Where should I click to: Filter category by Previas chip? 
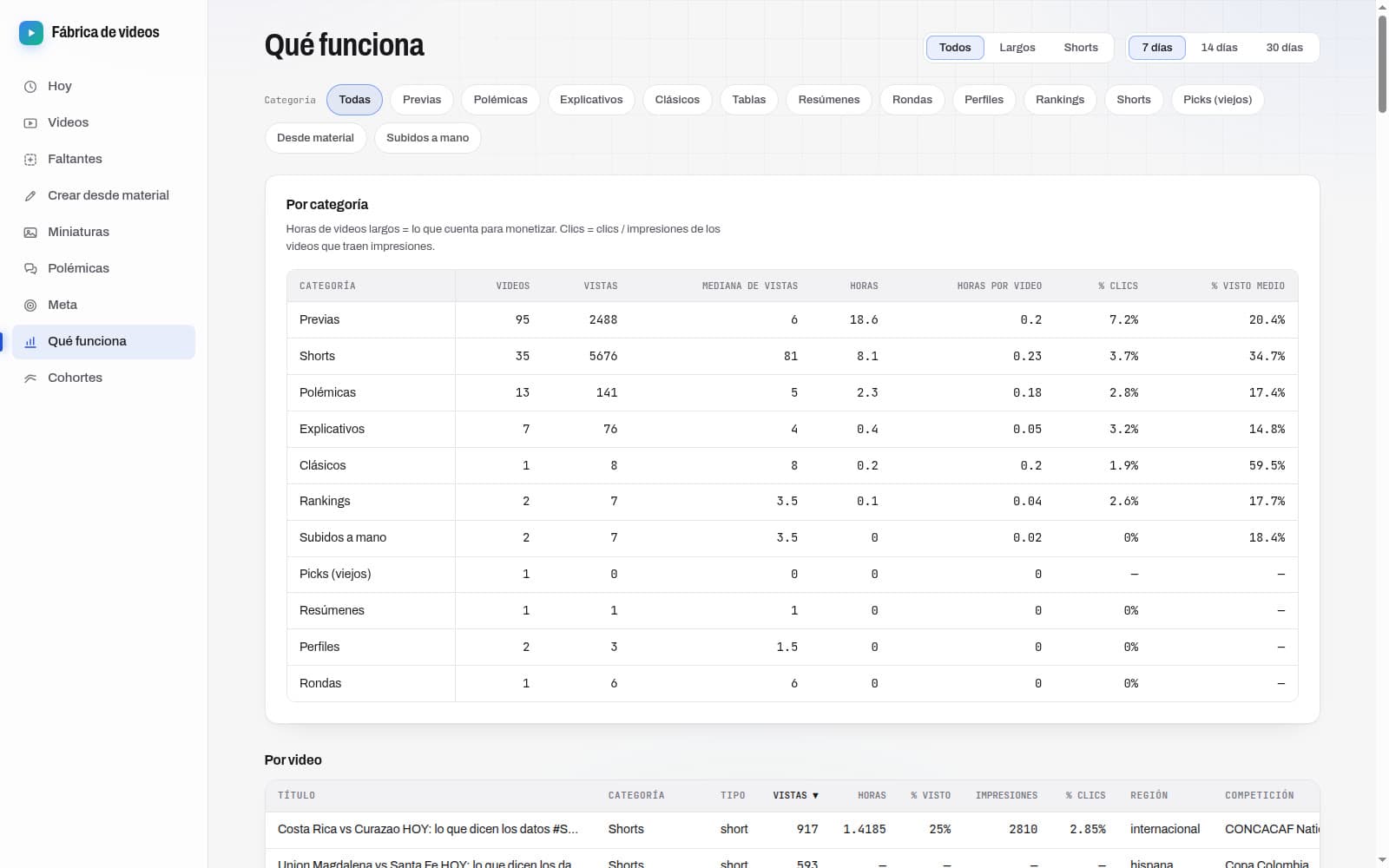pos(422,100)
